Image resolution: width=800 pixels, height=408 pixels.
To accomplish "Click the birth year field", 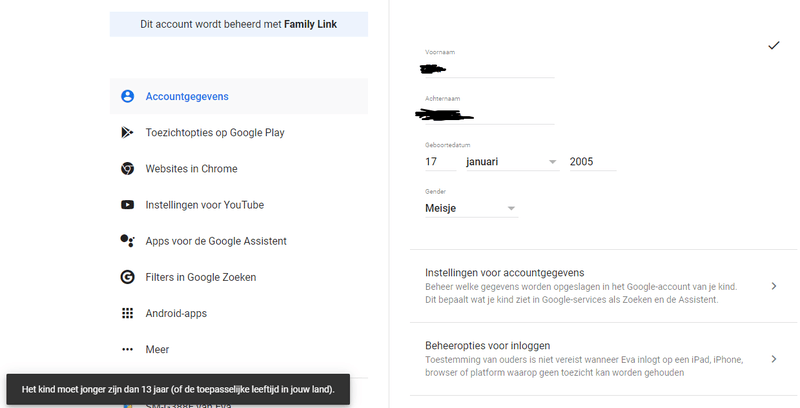I will (591, 162).
